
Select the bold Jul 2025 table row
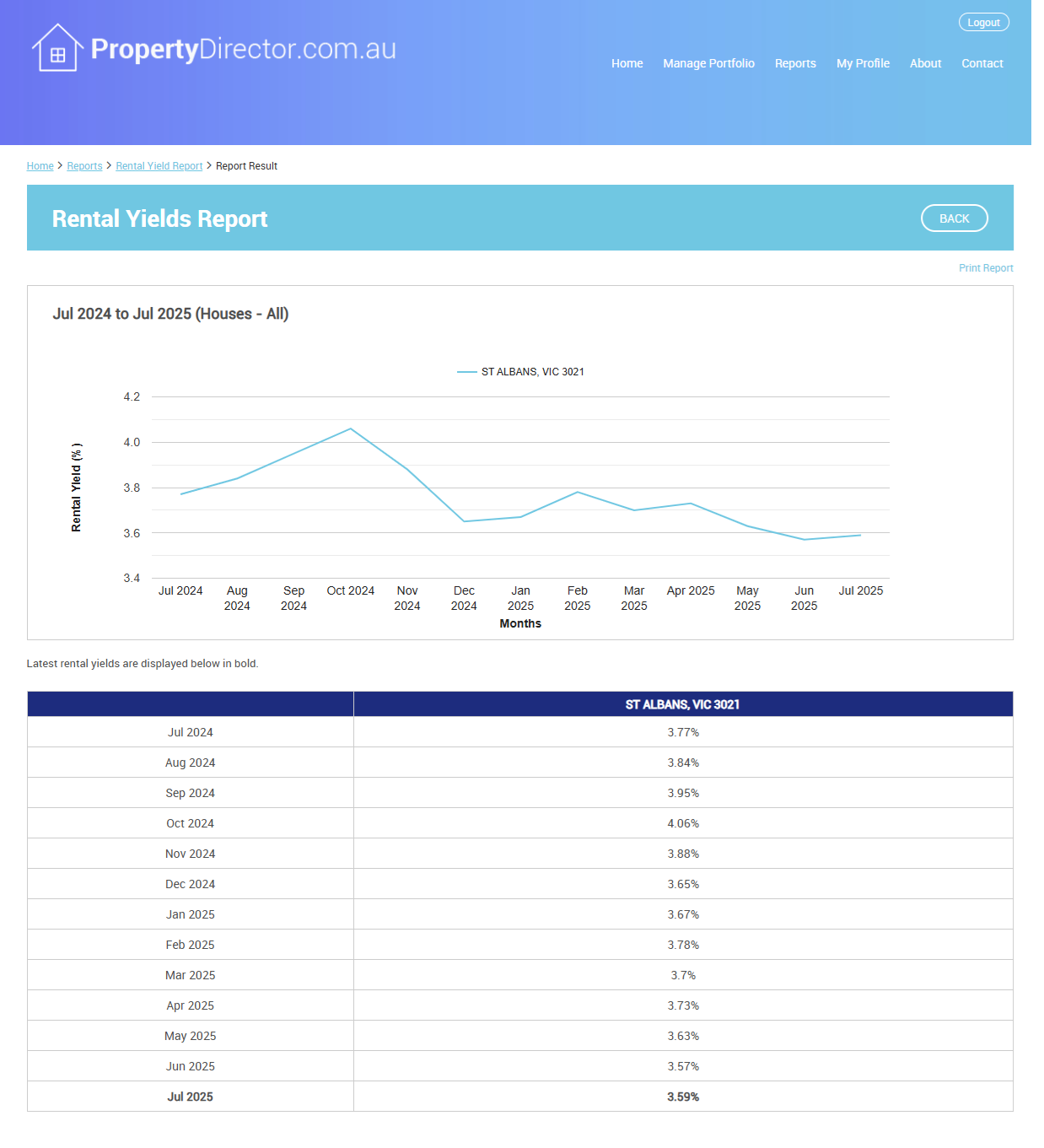coord(190,1097)
